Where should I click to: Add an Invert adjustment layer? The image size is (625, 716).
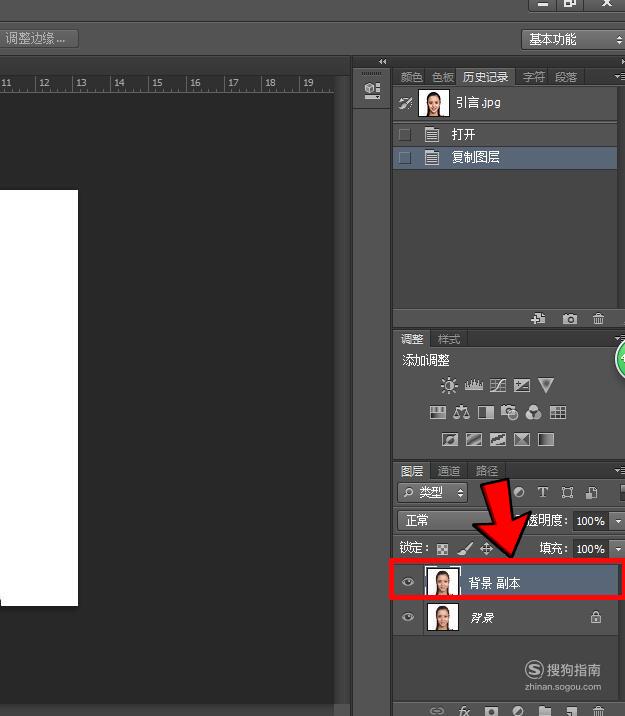(450, 440)
